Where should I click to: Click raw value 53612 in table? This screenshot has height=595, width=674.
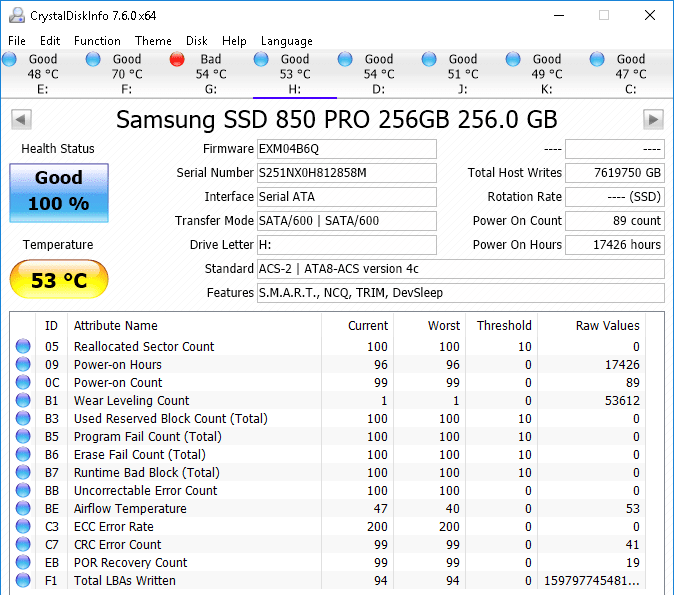pos(622,400)
